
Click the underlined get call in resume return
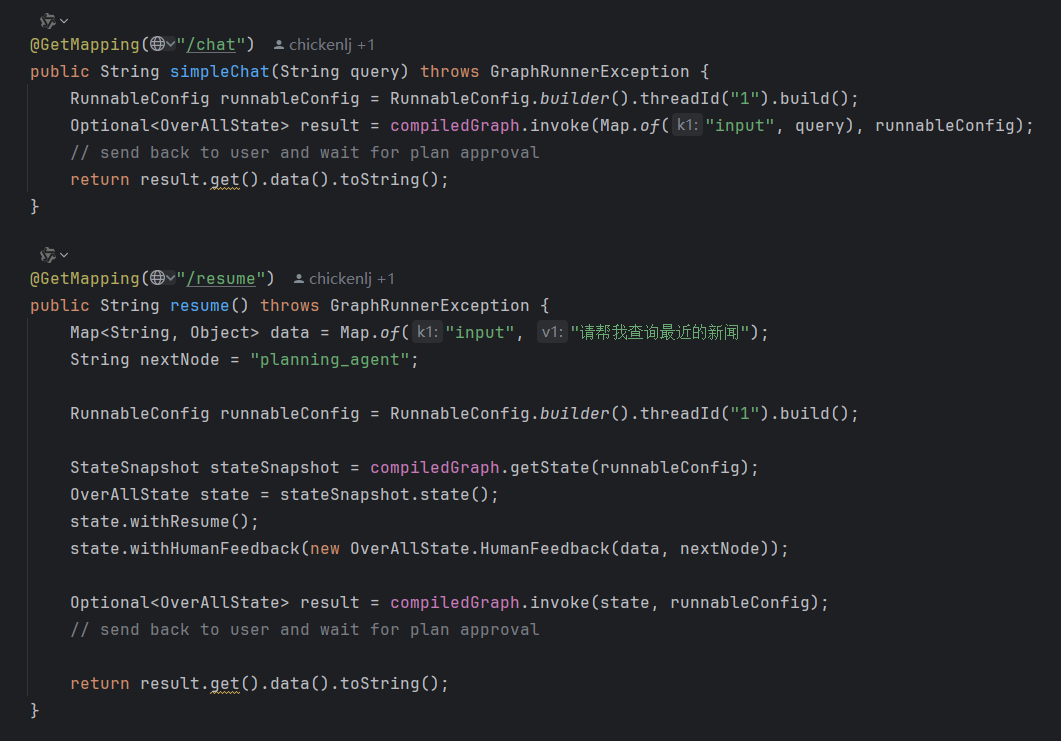[x=225, y=684]
